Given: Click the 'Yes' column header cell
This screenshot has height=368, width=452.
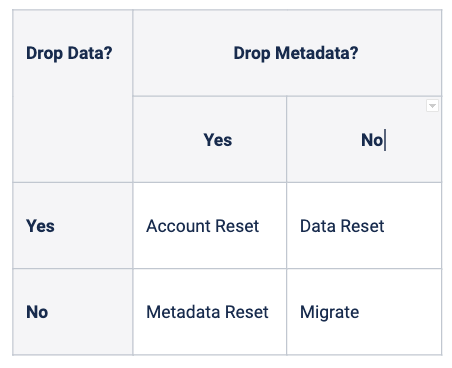Looking at the screenshot, I should pos(210,140).
